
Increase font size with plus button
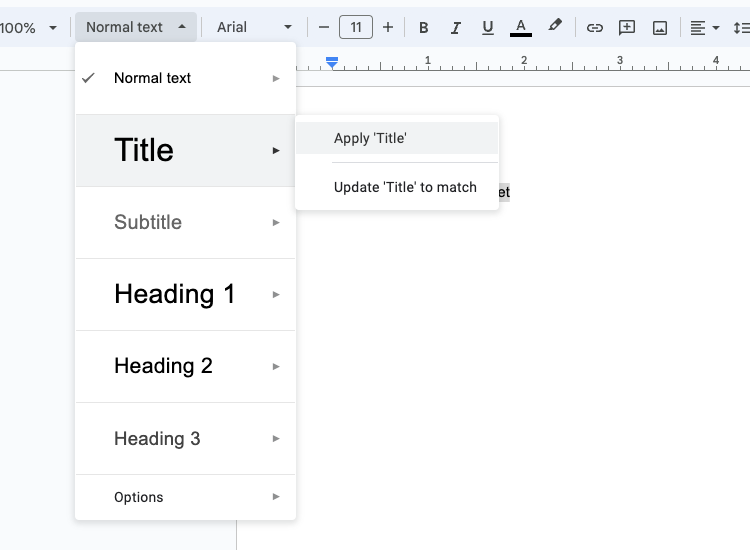coord(388,27)
